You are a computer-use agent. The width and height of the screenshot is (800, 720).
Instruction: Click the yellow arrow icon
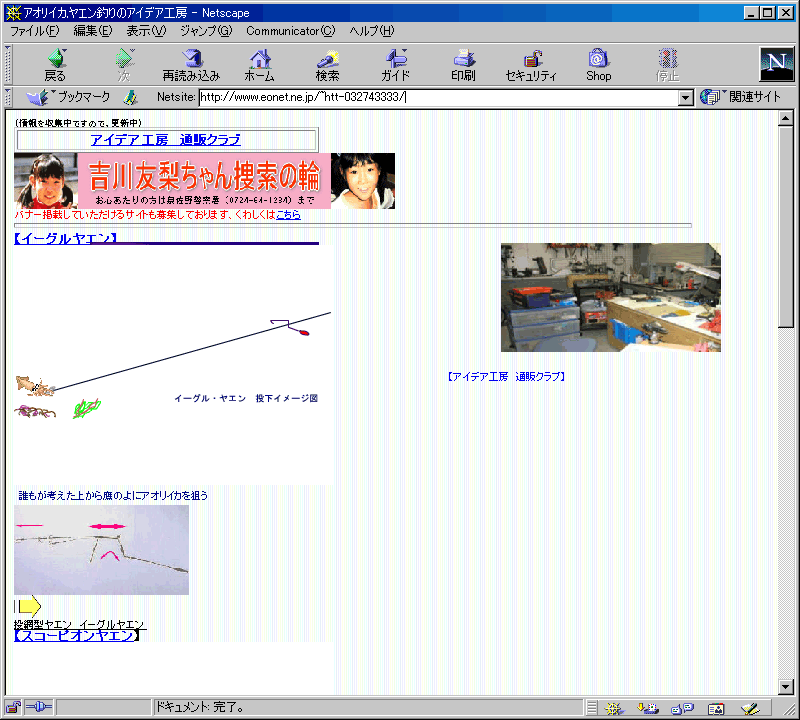point(28,606)
